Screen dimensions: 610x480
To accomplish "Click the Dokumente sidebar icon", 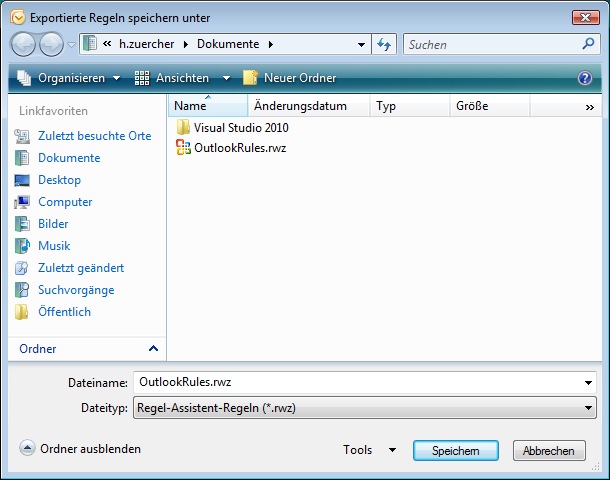I will [22, 158].
